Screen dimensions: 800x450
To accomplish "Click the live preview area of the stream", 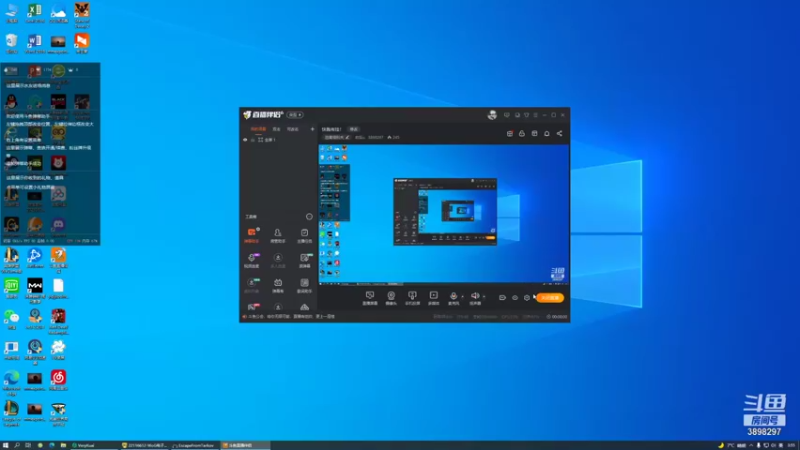I will [444, 214].
